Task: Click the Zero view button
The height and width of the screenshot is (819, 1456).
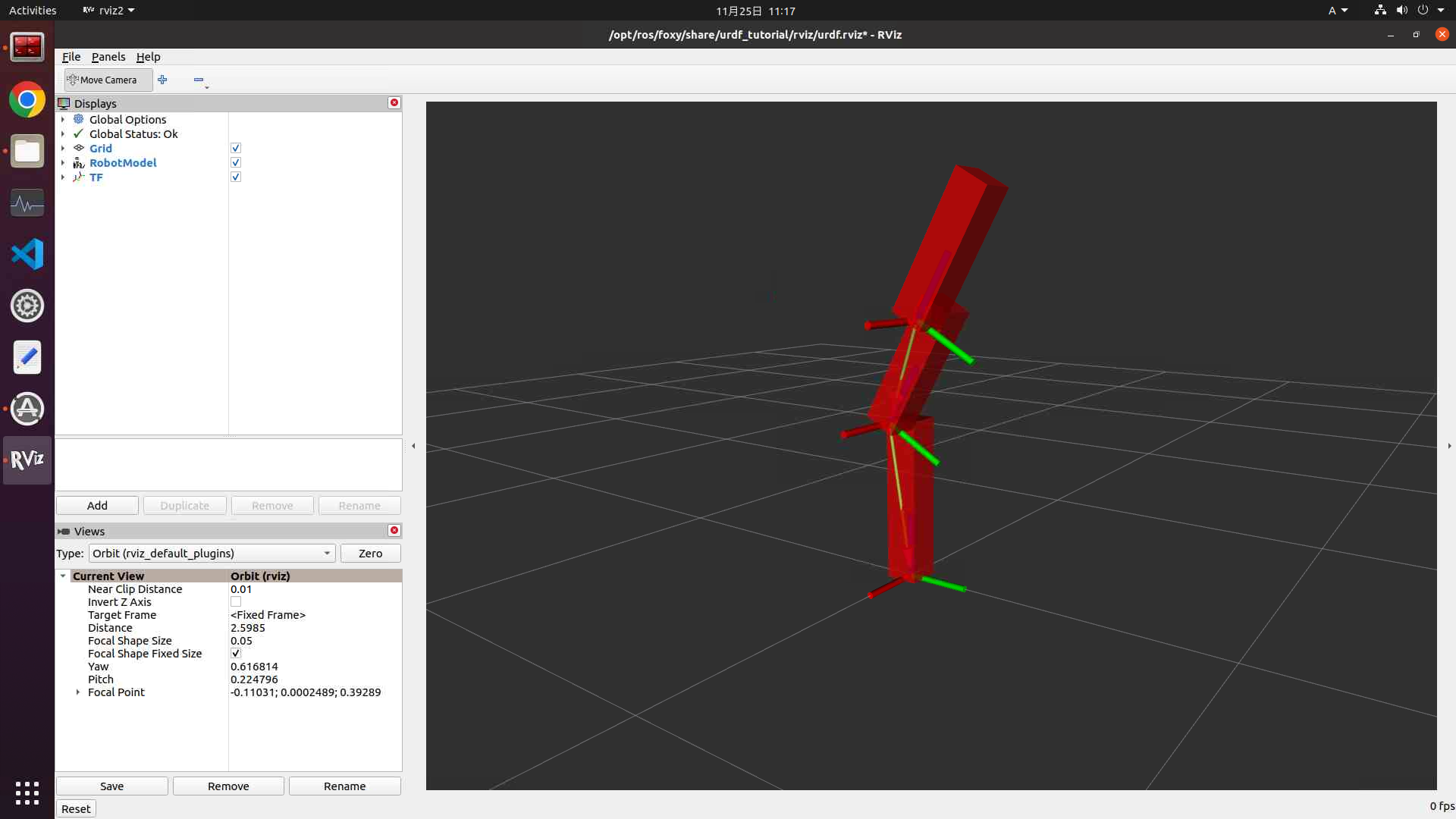Action: (x=370, y=554)
